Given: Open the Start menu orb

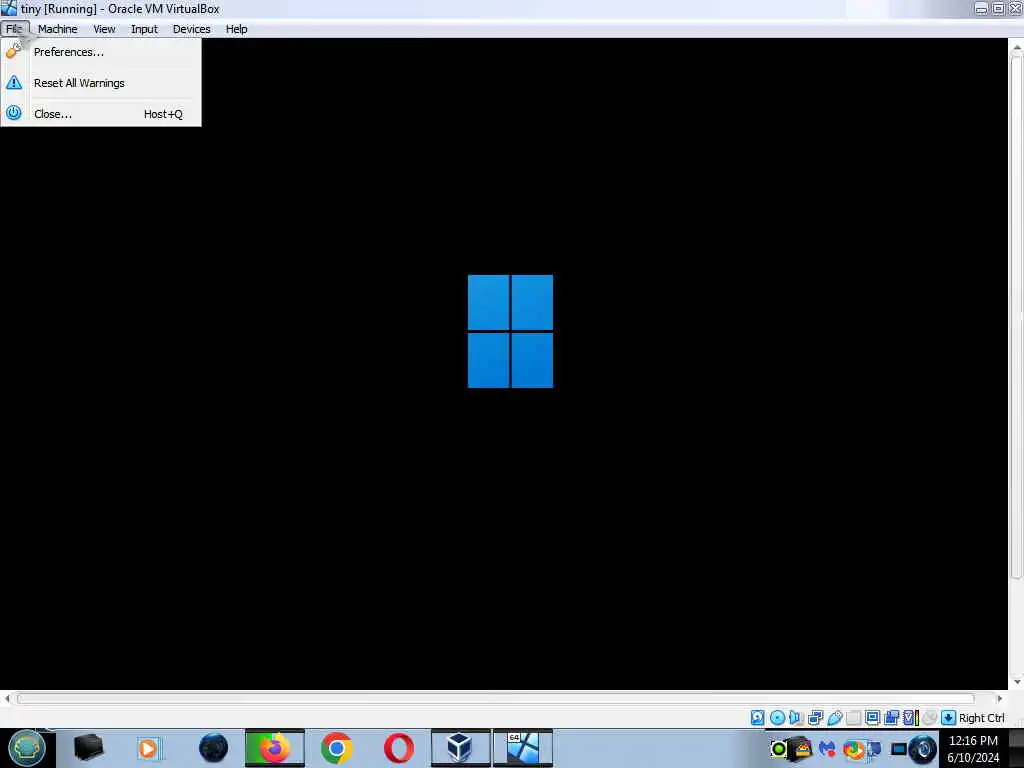Looking at the screenshot, I should pyautogui.click(x=27, y=748).
